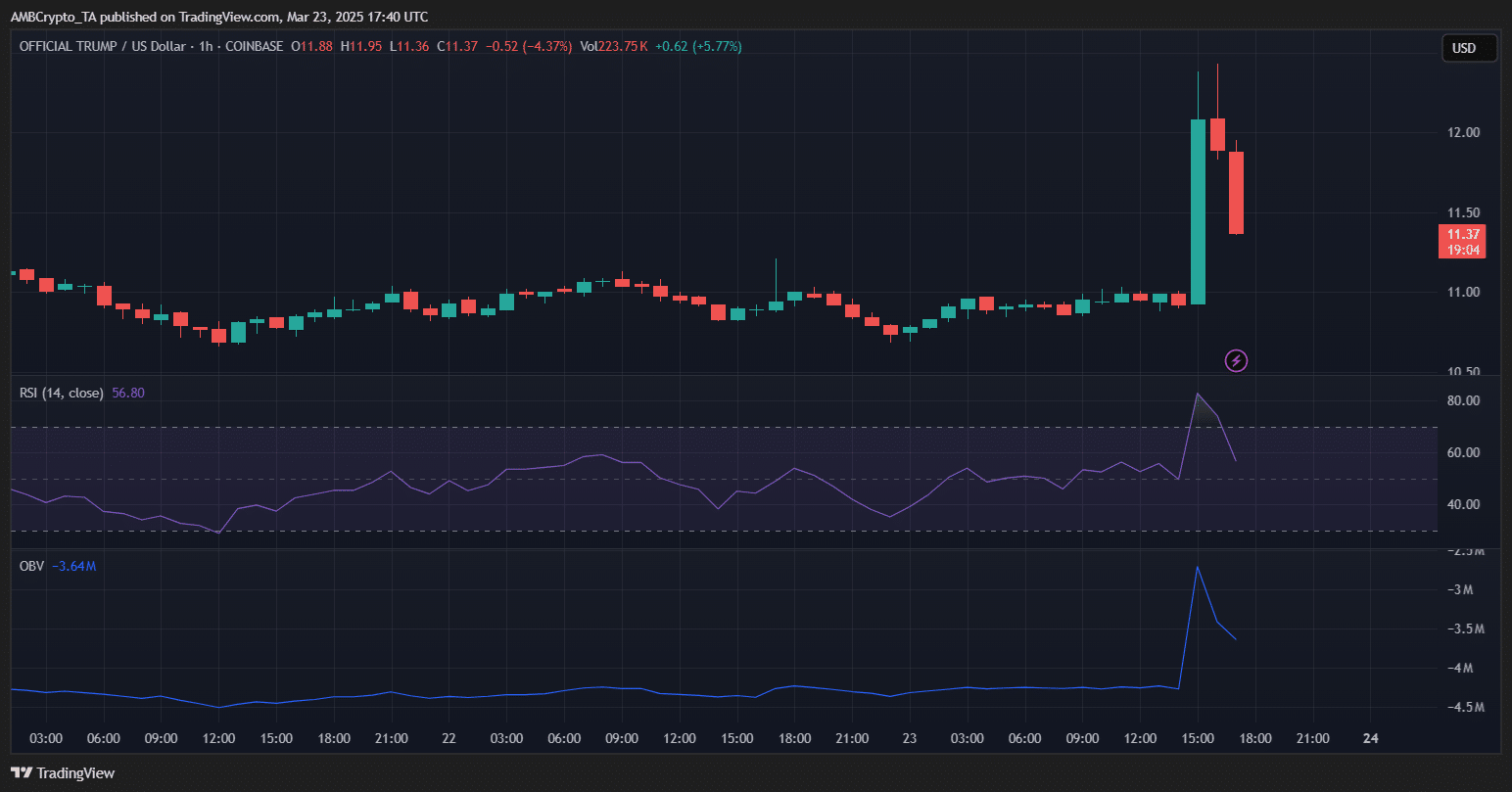
Task: Click the open value O11.88
Action: [312, 46]
